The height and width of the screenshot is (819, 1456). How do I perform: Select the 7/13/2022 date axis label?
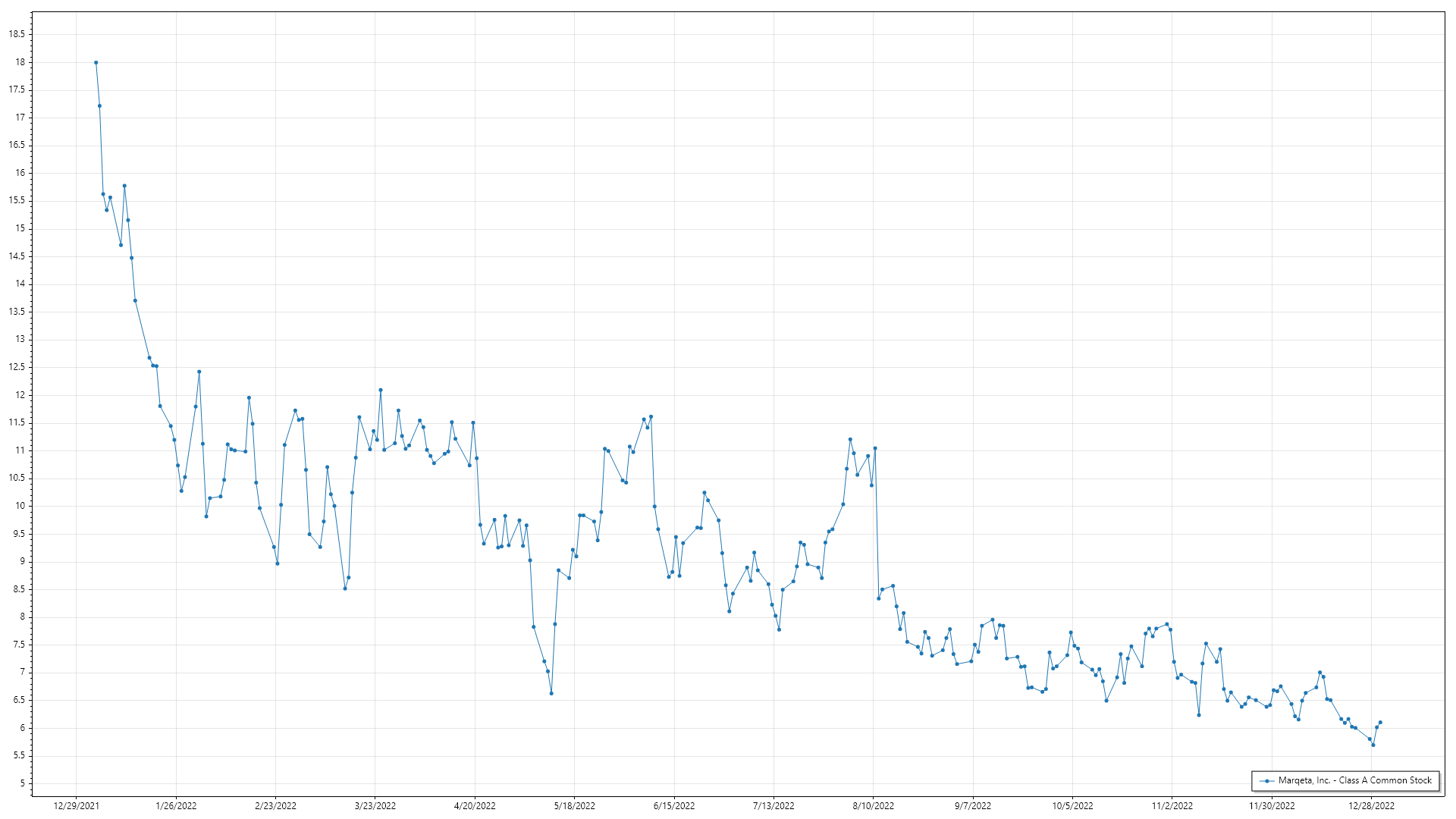click(x=773, y=806)
